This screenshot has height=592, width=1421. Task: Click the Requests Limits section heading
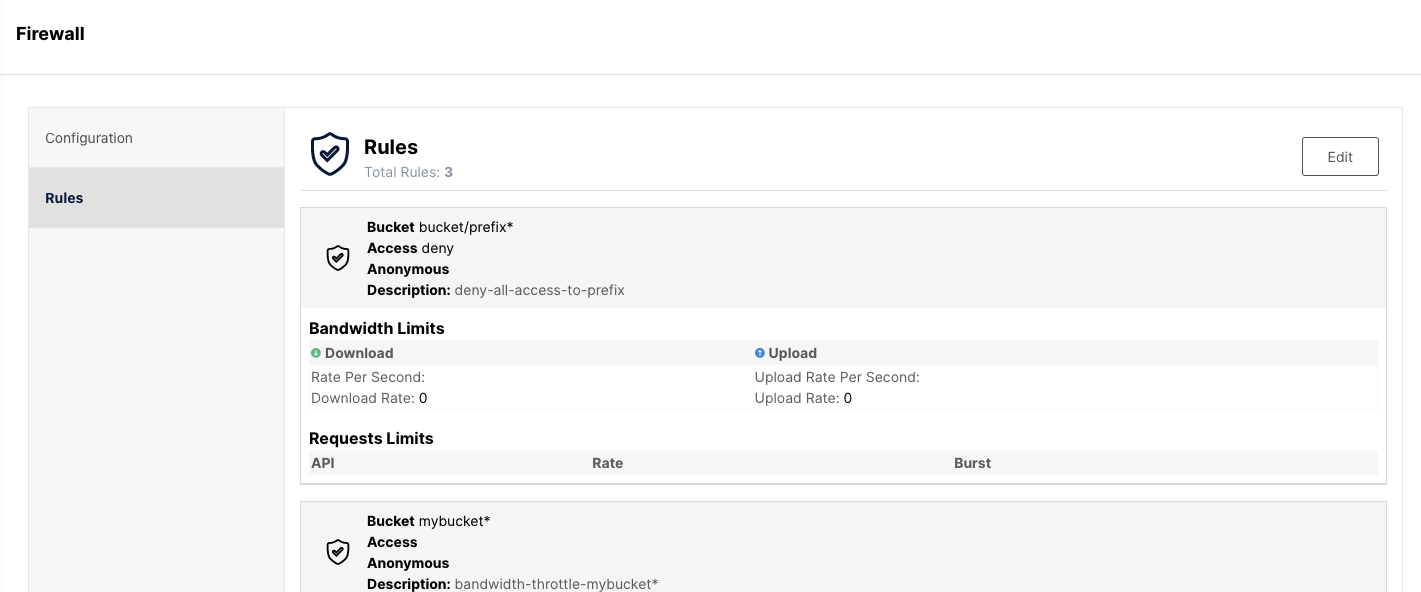pyautogui.click(x=371, y=438)
